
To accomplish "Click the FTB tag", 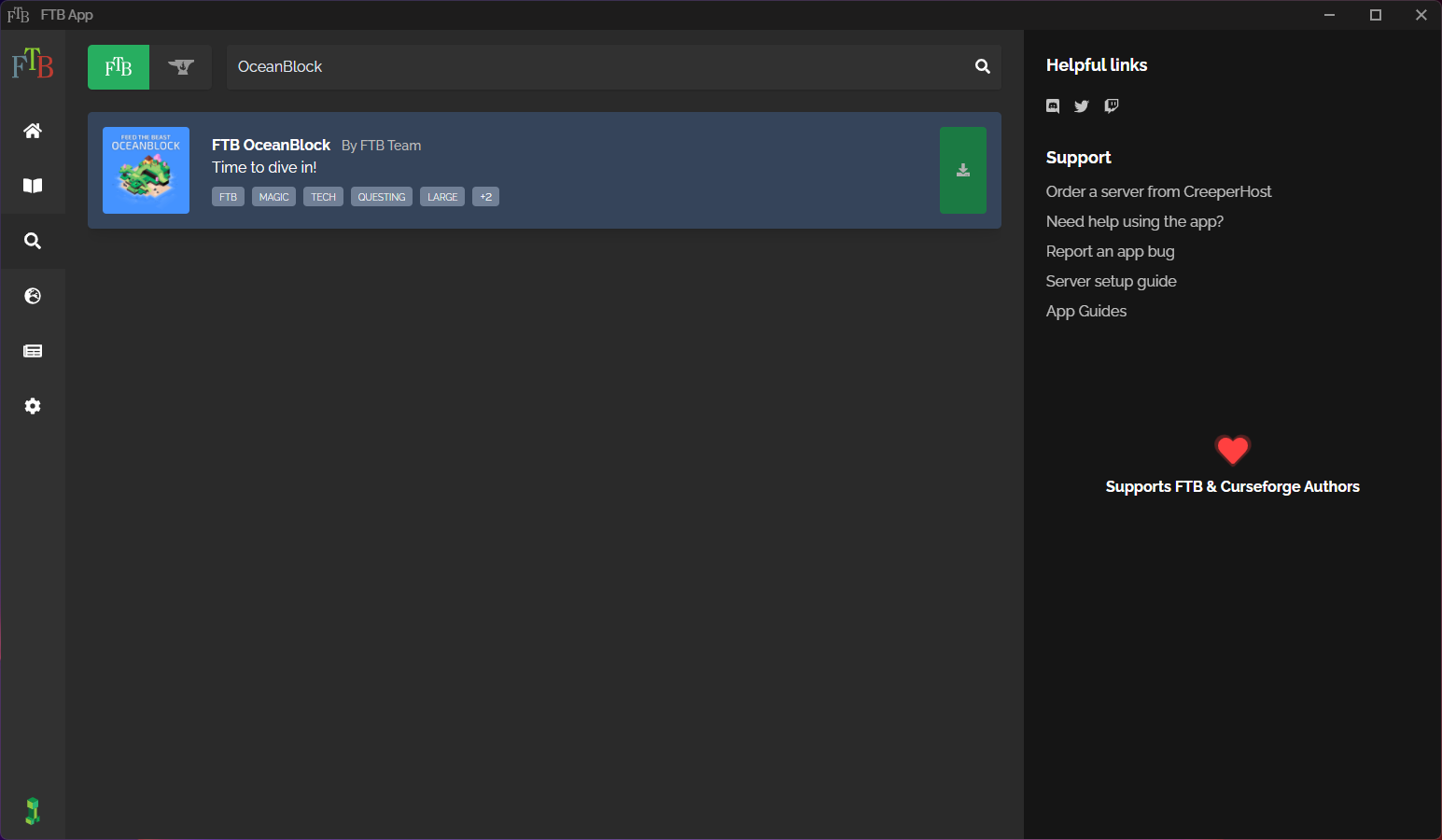I will 228,197.
